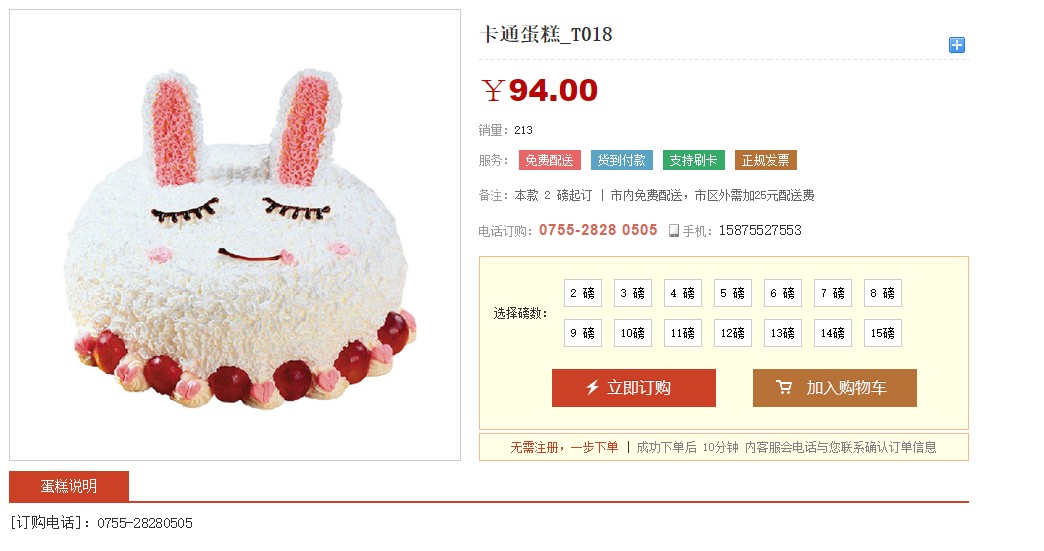This screenshot has width=1044, height=551.
Task: Pick the 12磅 weight option
Action: coord(732,333)
